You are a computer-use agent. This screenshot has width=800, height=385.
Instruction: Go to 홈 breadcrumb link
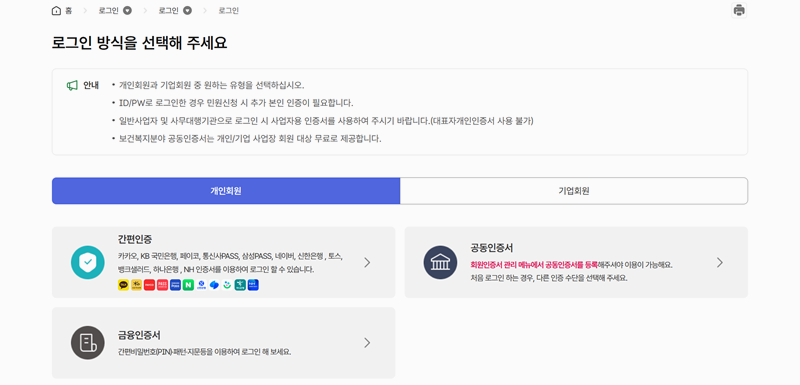(68, 11)
